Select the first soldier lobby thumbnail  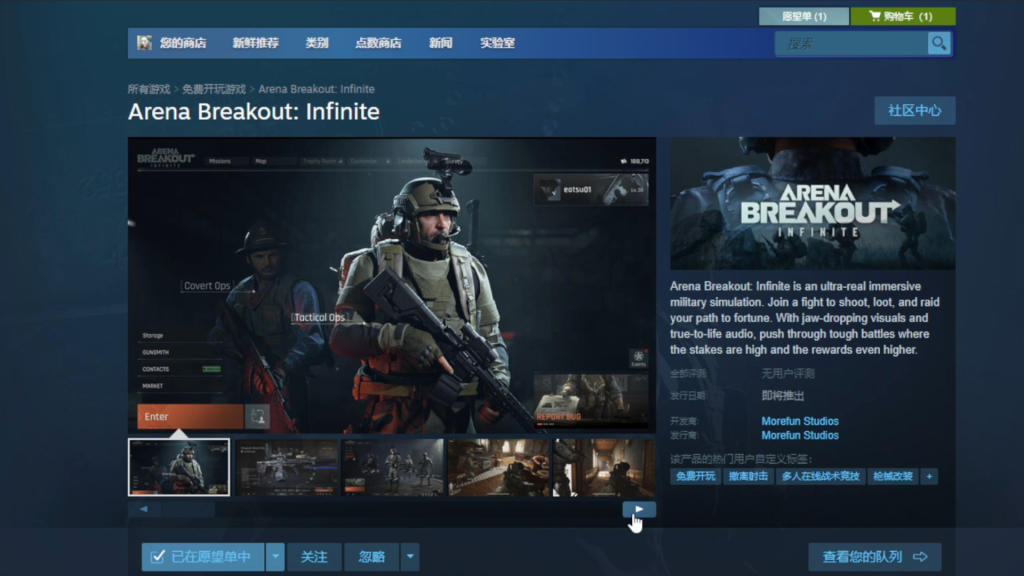pyautogui.click(x=179, y=468)
